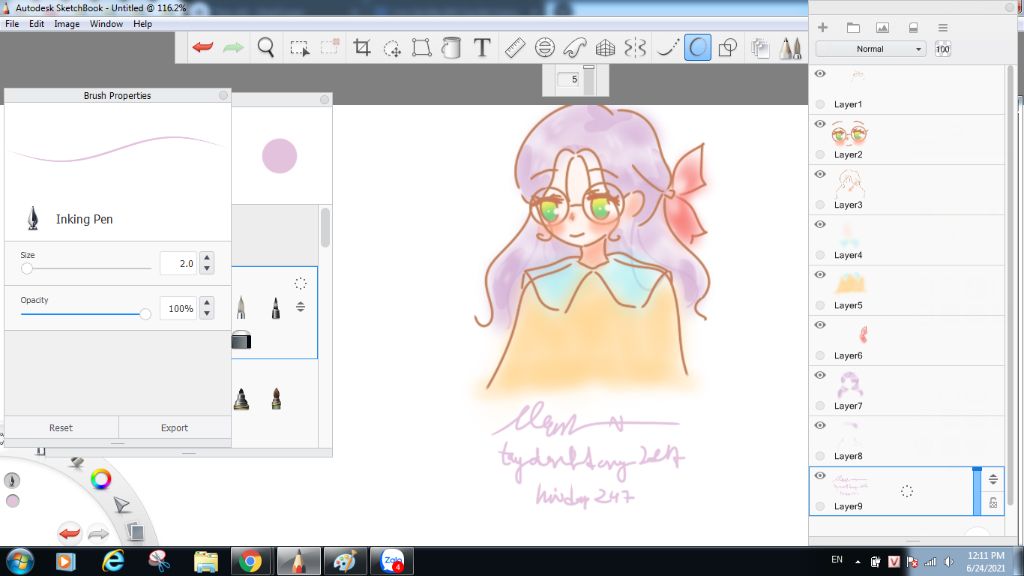The width and height of the screenshot is (1024, 576).
Task: Click the brush Size slider handle
Action: [x=27, y=268]
